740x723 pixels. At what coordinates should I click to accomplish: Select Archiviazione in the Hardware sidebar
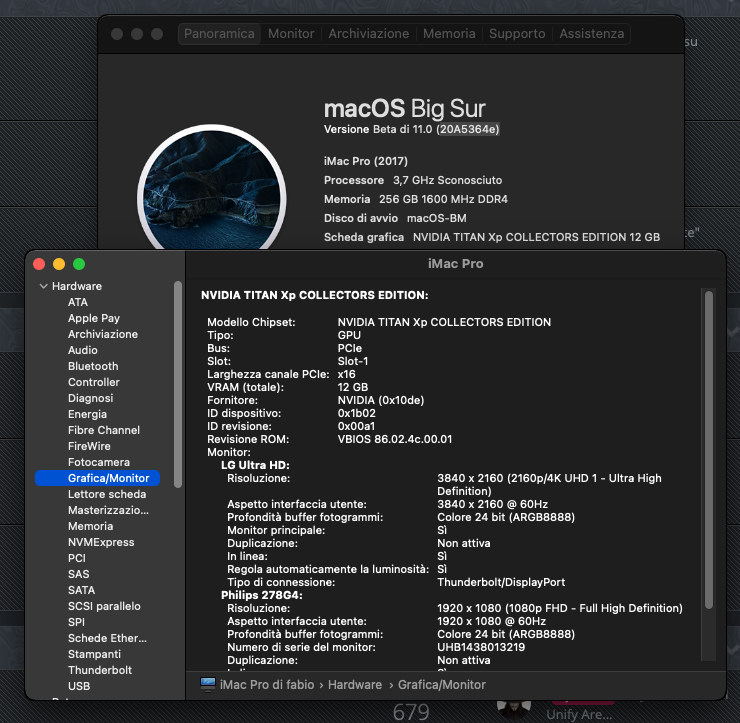point(103,334)
